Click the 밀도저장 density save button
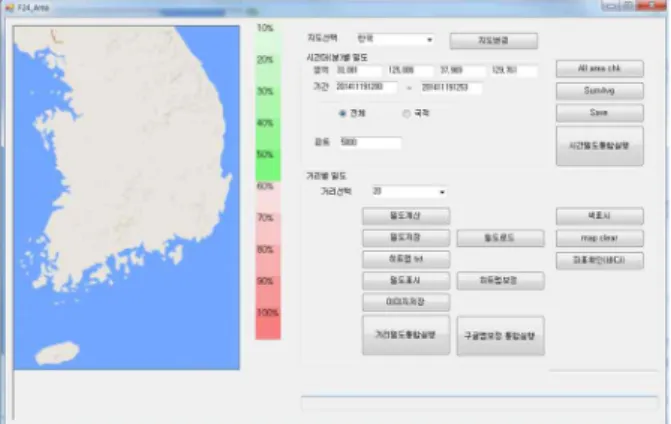This screenshot has width=671, height=424. pyautogui.click(x=406, y=238)
